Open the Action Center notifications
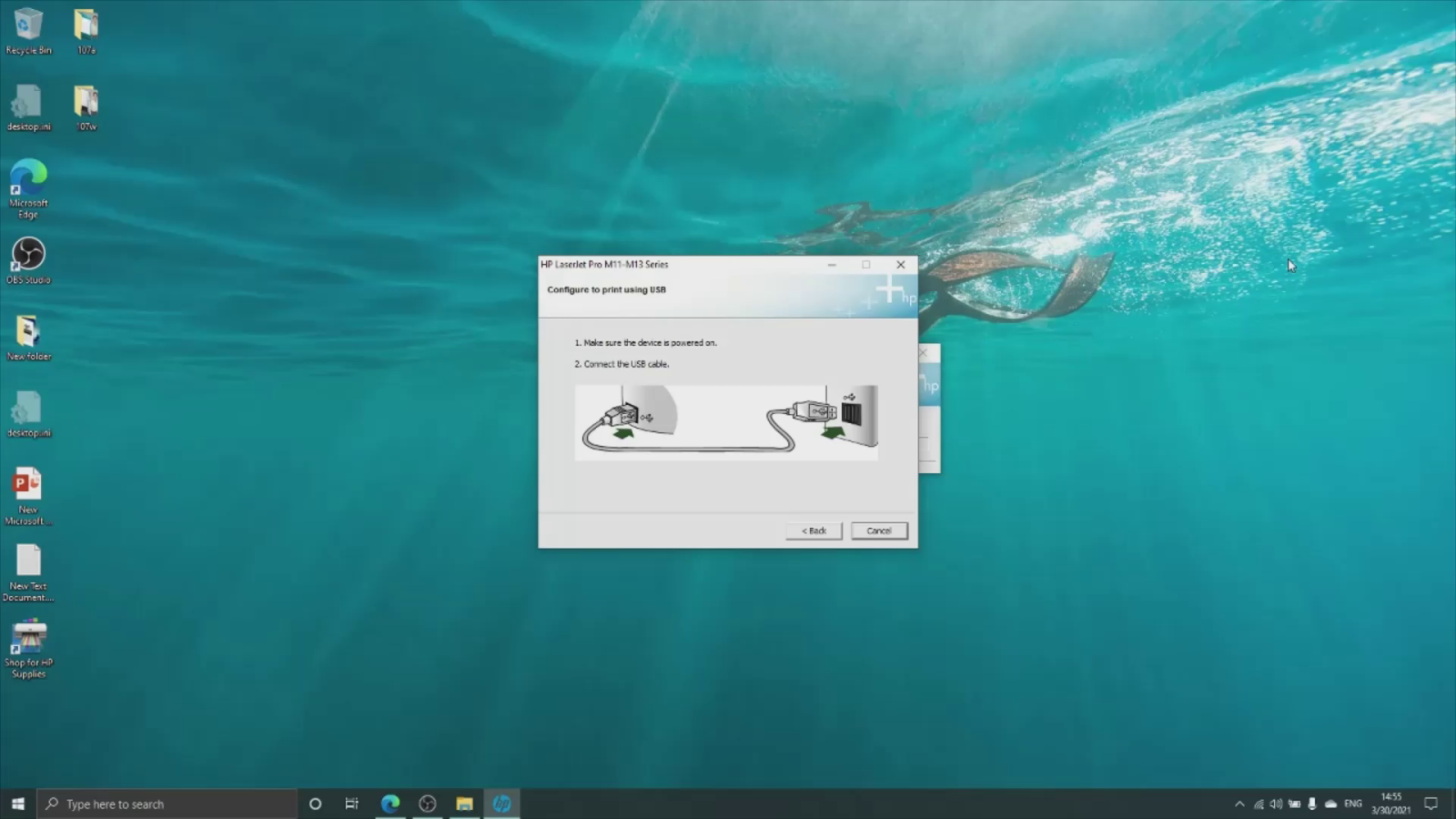The image size is (1456, 819). (x=1431, y=804)
